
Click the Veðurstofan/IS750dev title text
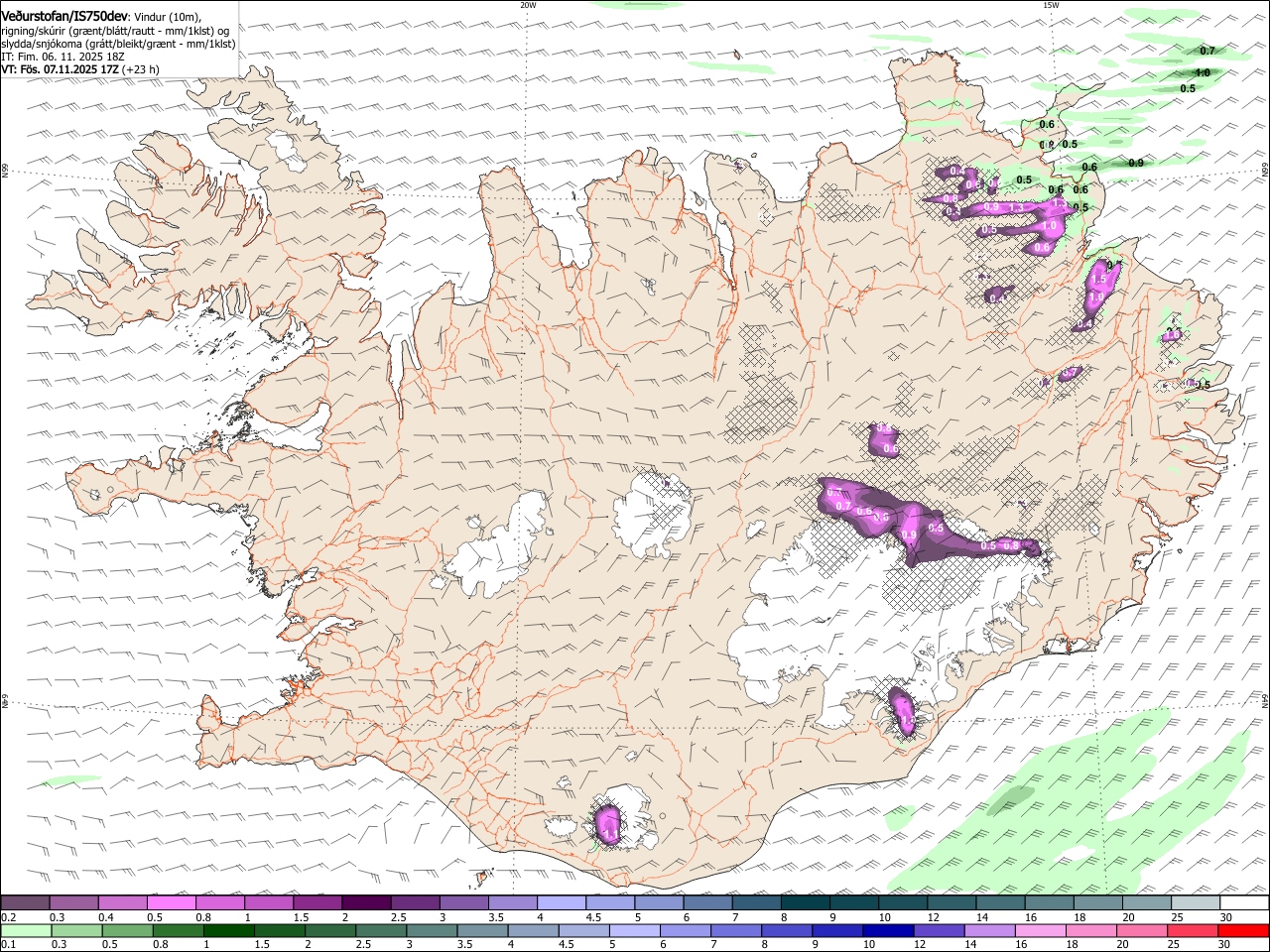[x=64, y=16]
